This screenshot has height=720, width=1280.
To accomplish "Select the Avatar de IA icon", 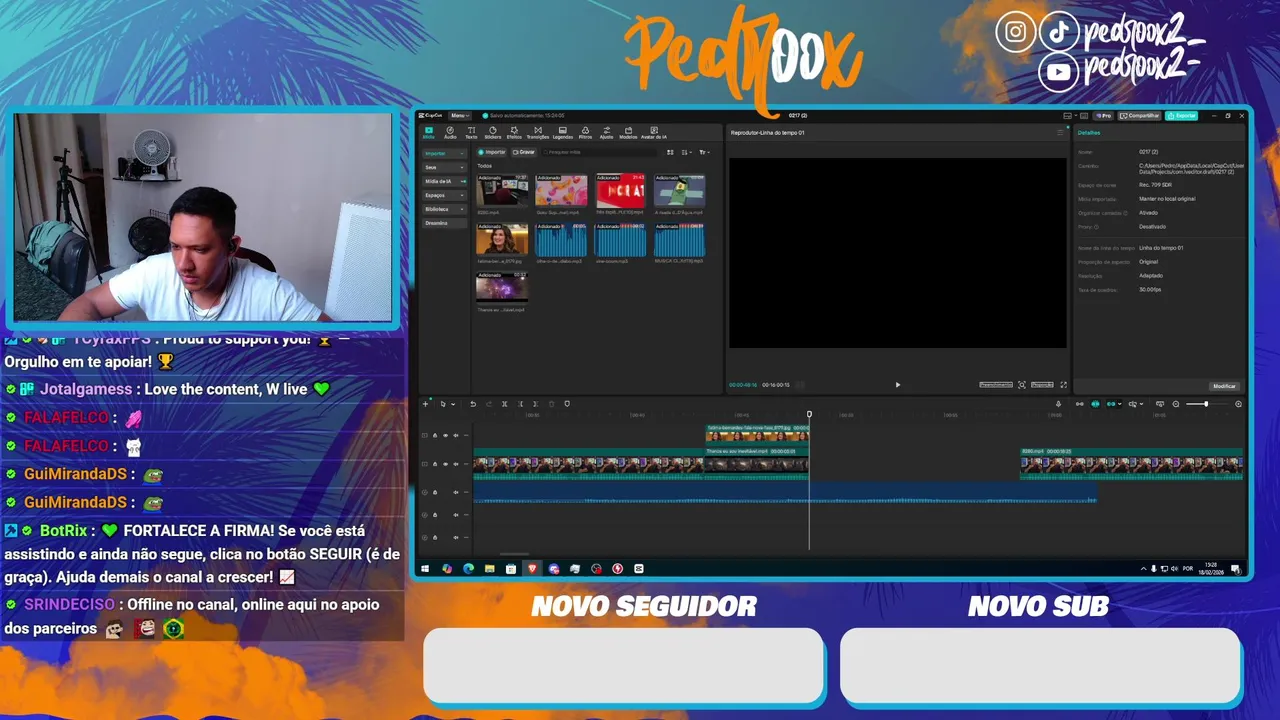I will pyautogui.click(x=654, y=132).
